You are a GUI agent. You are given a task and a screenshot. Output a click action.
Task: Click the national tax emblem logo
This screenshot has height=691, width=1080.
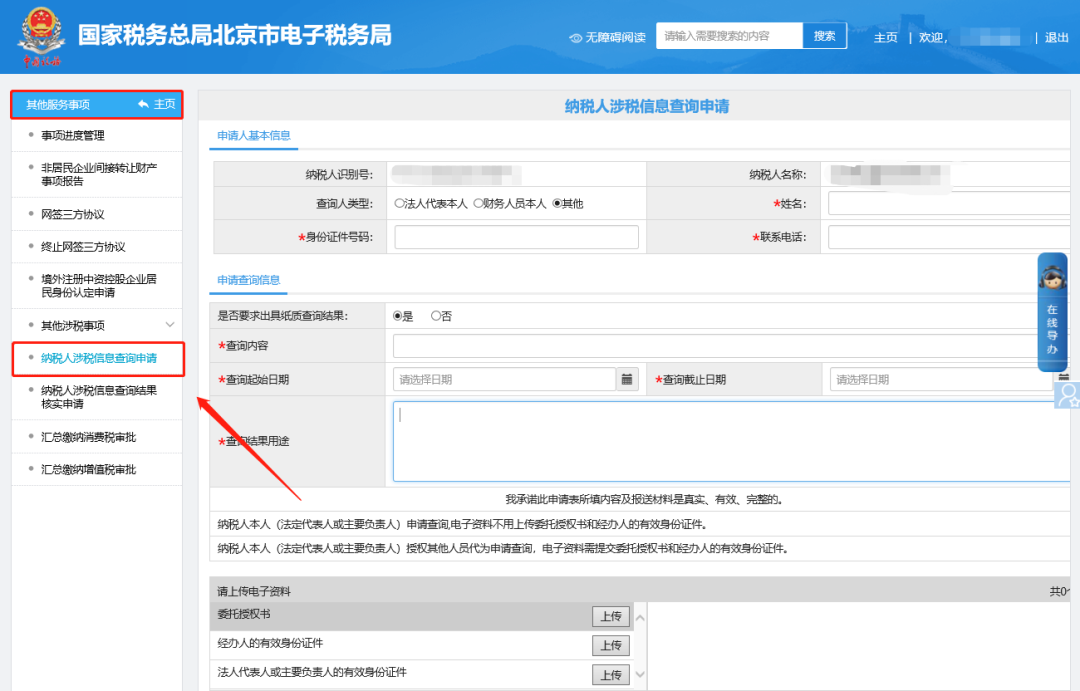(x=41, y=37)
